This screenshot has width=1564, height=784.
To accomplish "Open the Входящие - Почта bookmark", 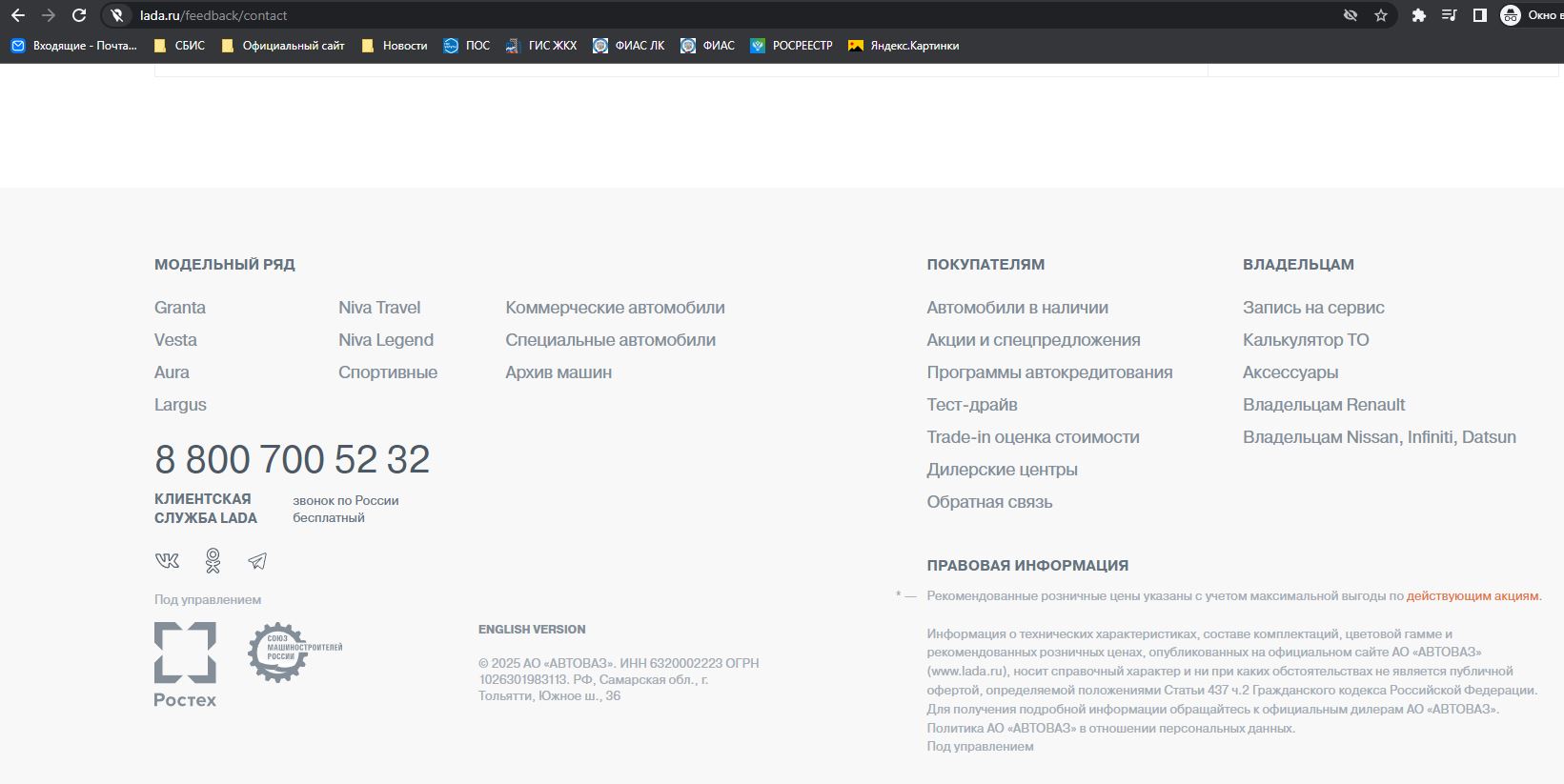I will pos(73,46).
